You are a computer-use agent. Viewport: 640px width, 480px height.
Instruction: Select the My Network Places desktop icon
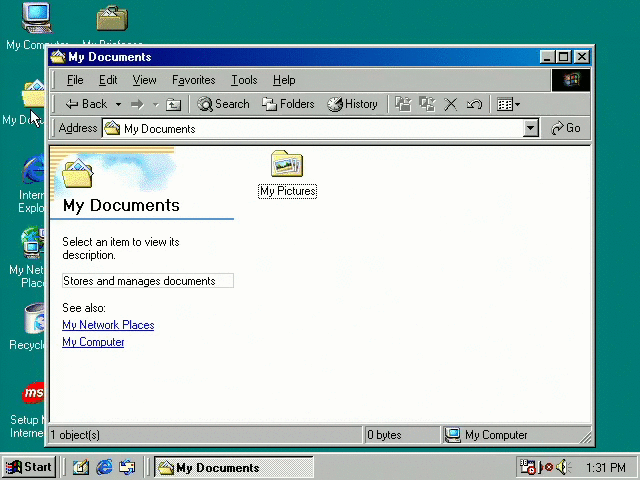33,242
